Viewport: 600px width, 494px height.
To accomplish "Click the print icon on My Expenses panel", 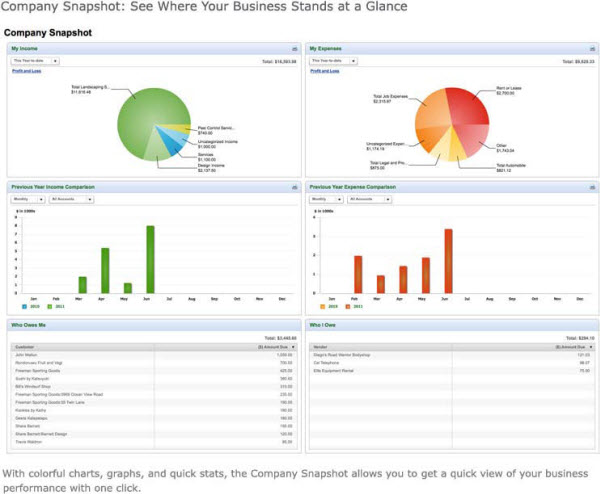I will pos(592,49).
